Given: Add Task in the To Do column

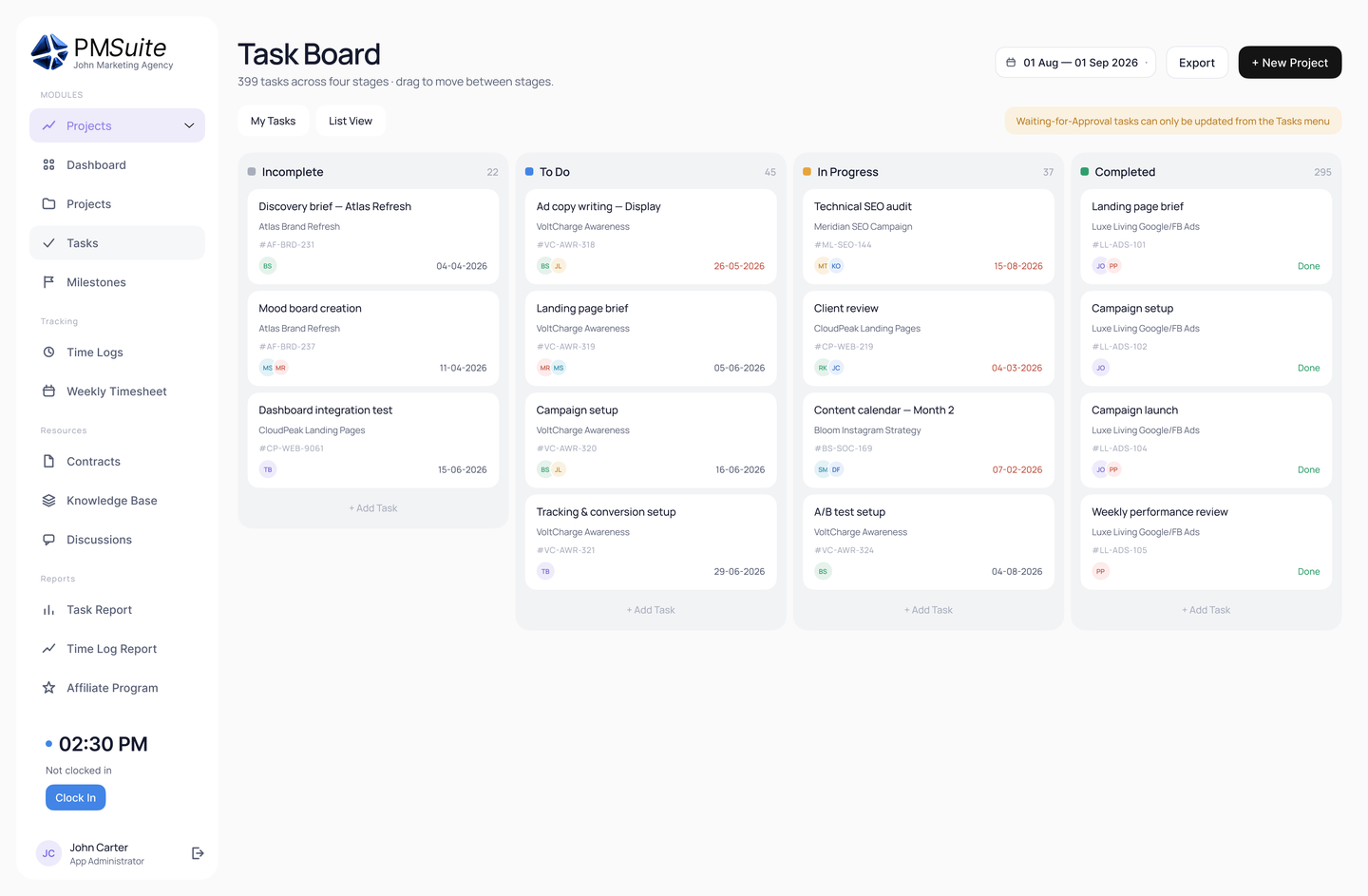Looking at the screenshot, I should click(651, 610).
